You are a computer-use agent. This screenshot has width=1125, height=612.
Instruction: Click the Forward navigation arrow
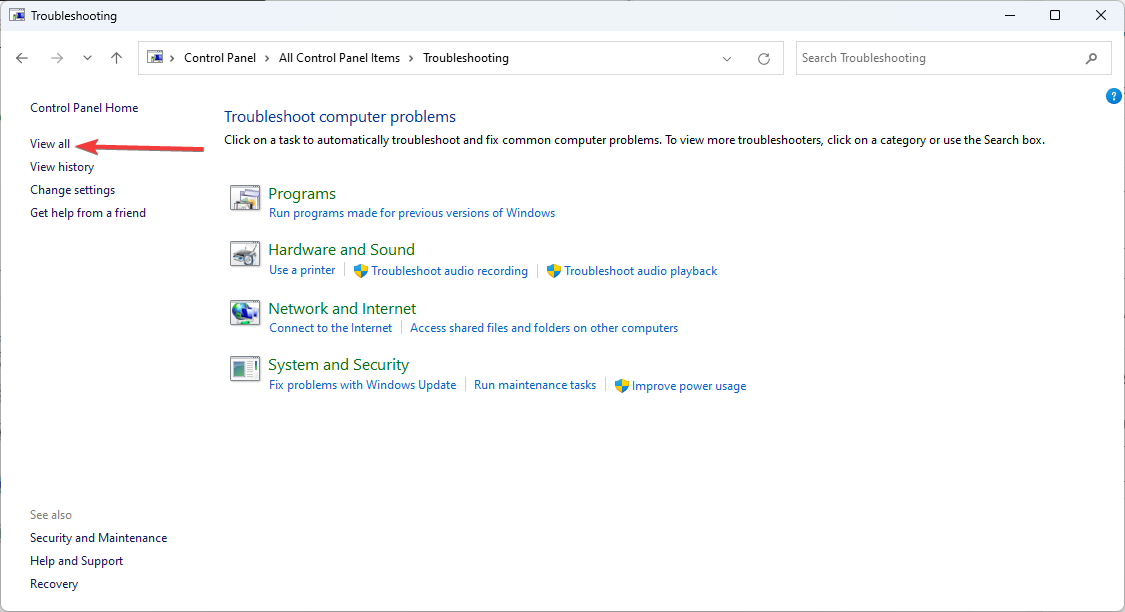[x=57, y=58]
